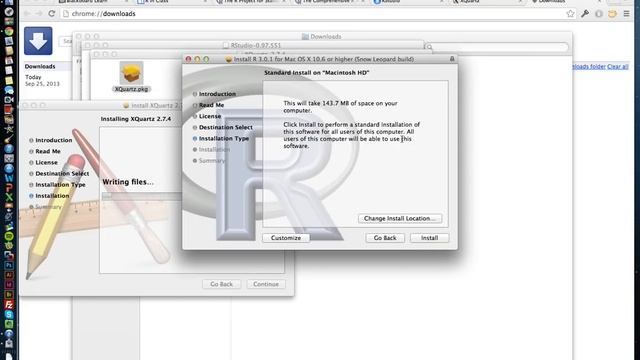Open Photoshop from the Dock

[x=9, y=265]
